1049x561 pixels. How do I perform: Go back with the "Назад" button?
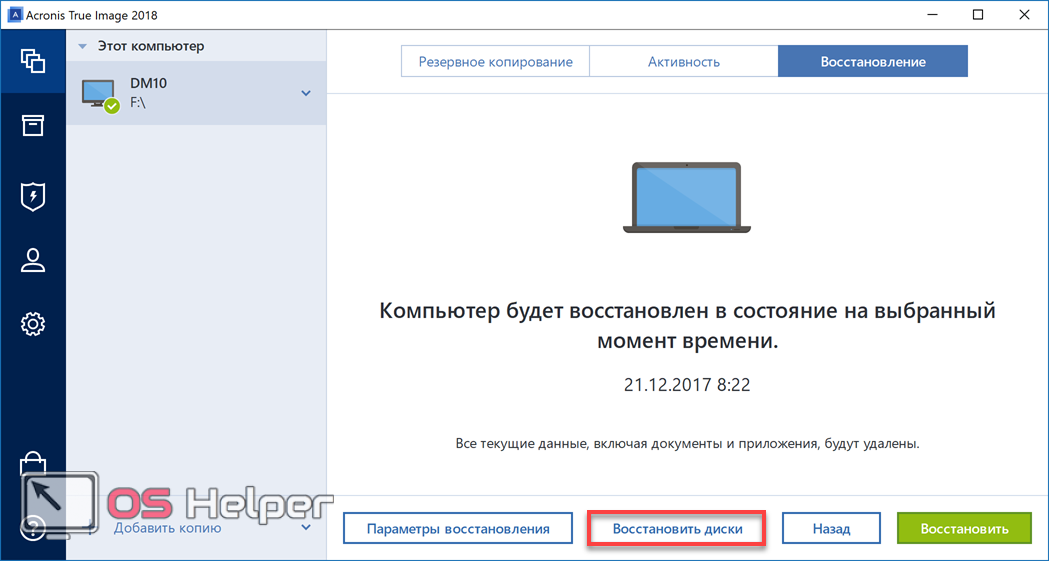click(830, 528)
